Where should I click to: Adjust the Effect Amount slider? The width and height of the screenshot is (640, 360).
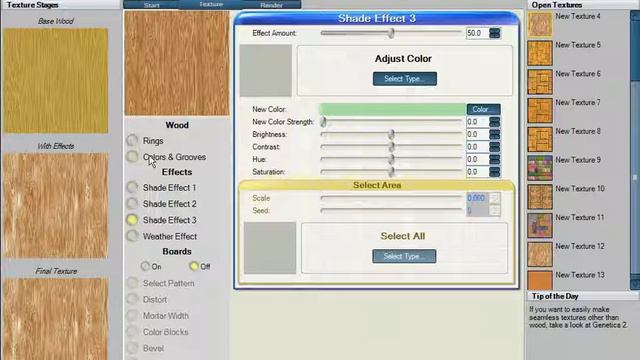pyautogui.click(x=391, y=33)
